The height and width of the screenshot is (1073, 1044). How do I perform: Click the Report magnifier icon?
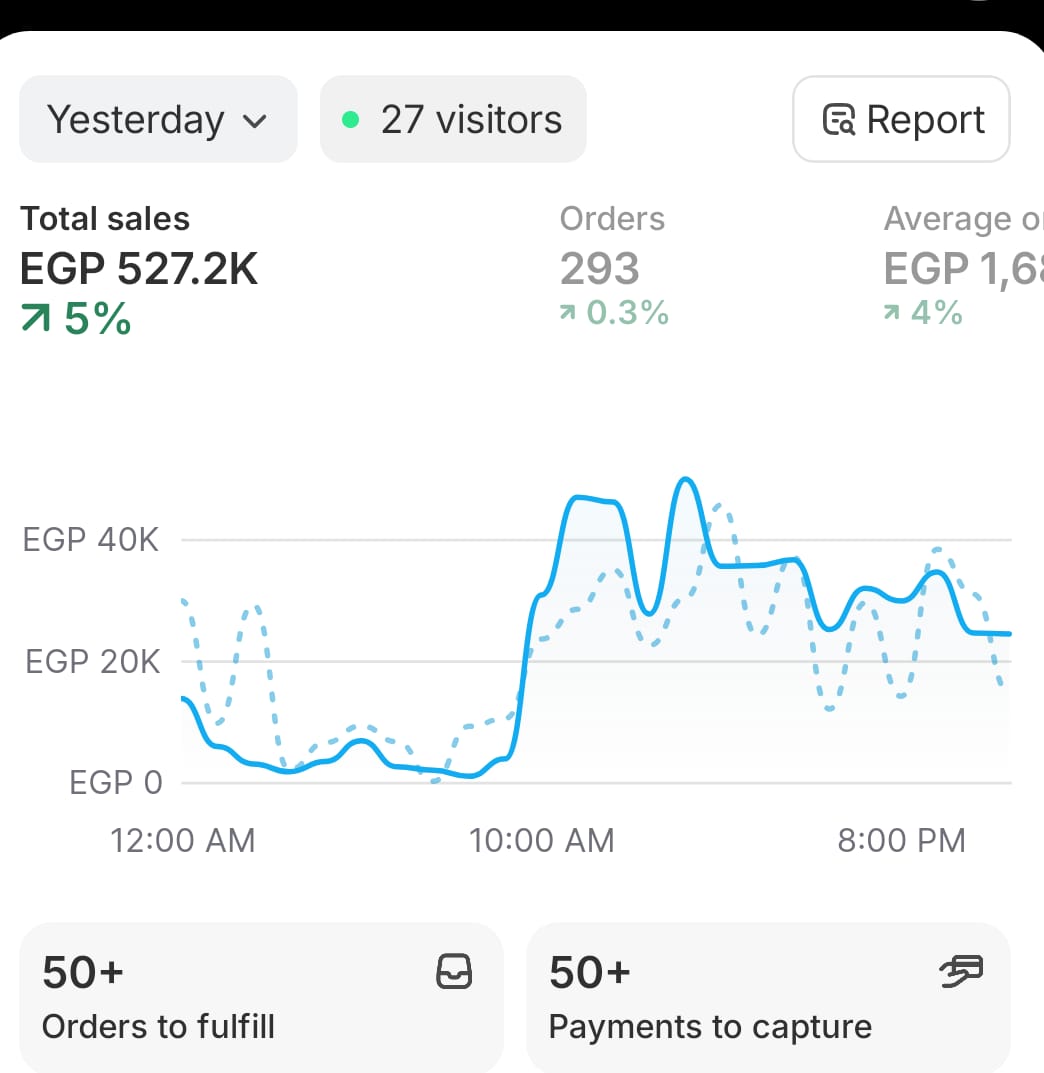[x=838, y=120]
